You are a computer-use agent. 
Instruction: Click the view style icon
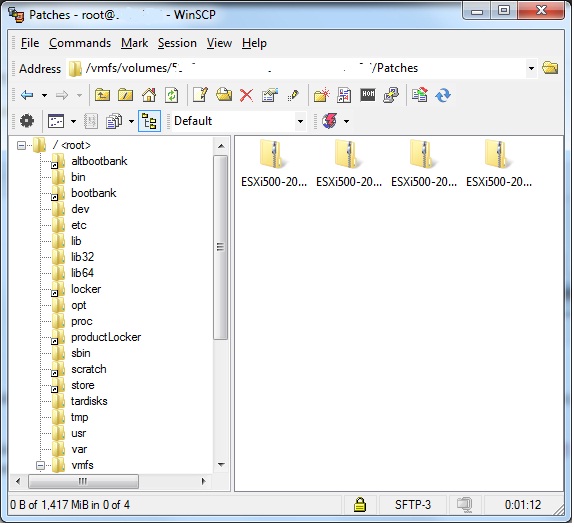click(x=56, y=121)
